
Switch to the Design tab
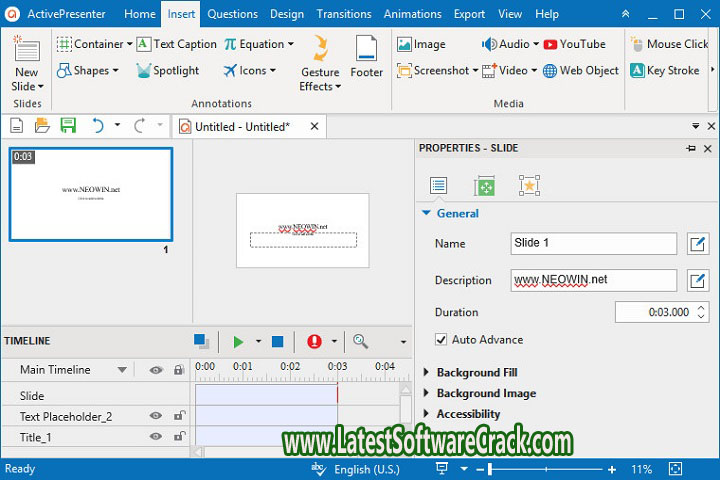287,14
